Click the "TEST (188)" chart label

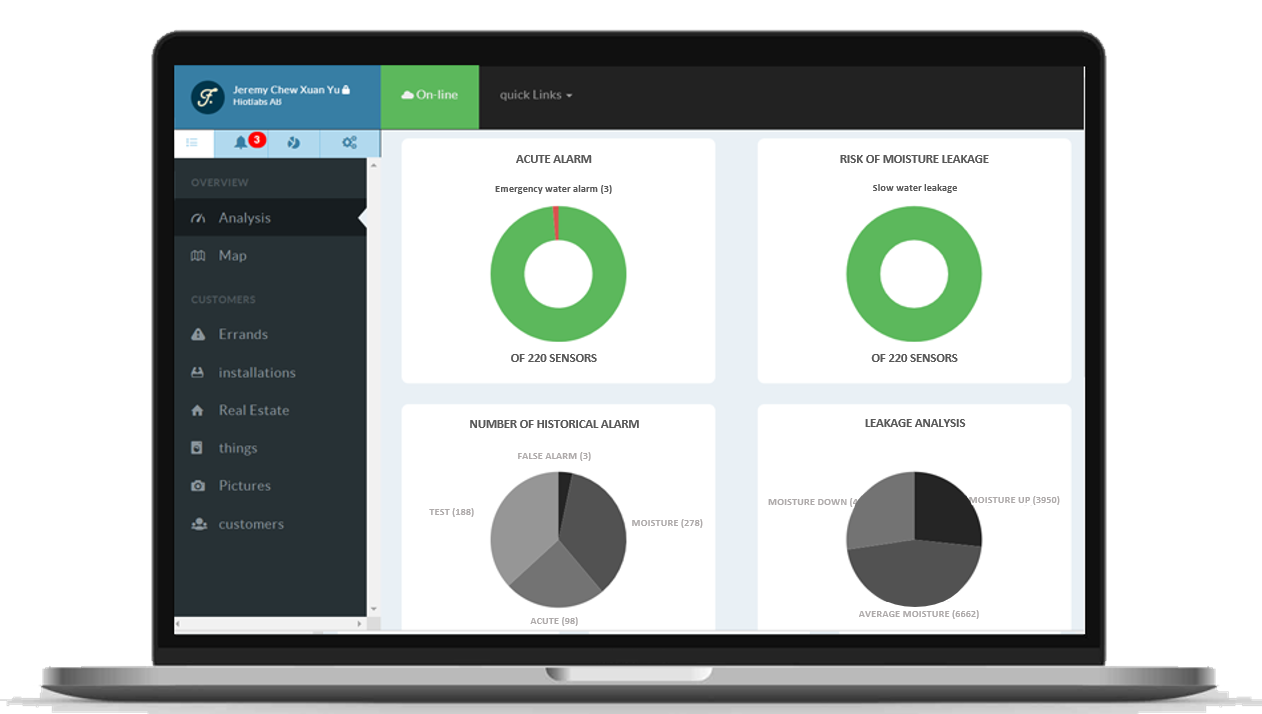452,512
